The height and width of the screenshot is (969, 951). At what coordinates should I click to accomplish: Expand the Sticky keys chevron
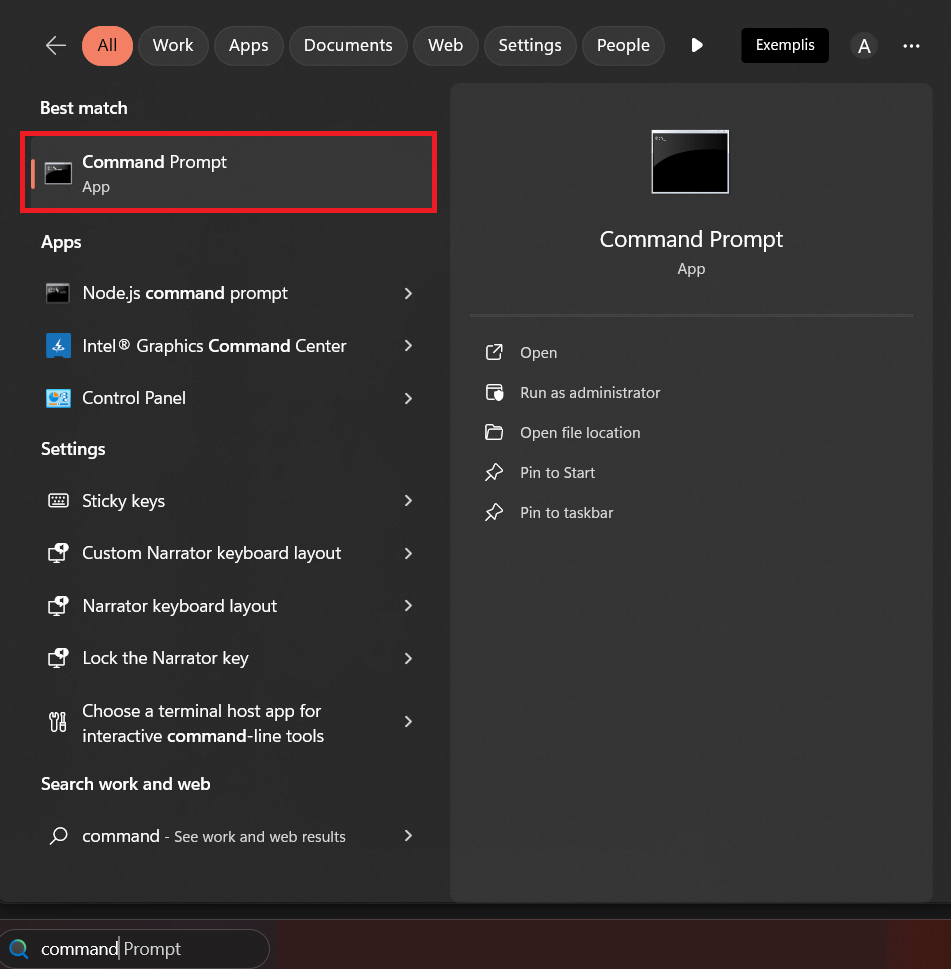(408, 501)
